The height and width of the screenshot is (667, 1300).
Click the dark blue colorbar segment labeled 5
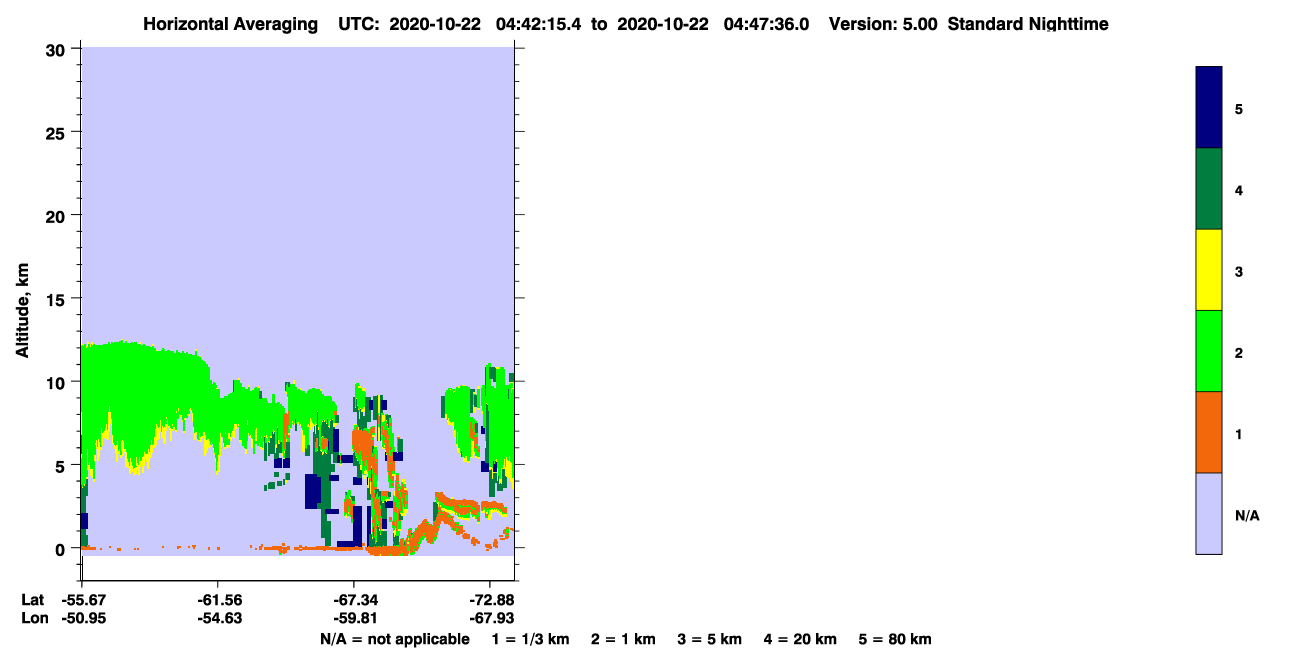point(1209,108)
